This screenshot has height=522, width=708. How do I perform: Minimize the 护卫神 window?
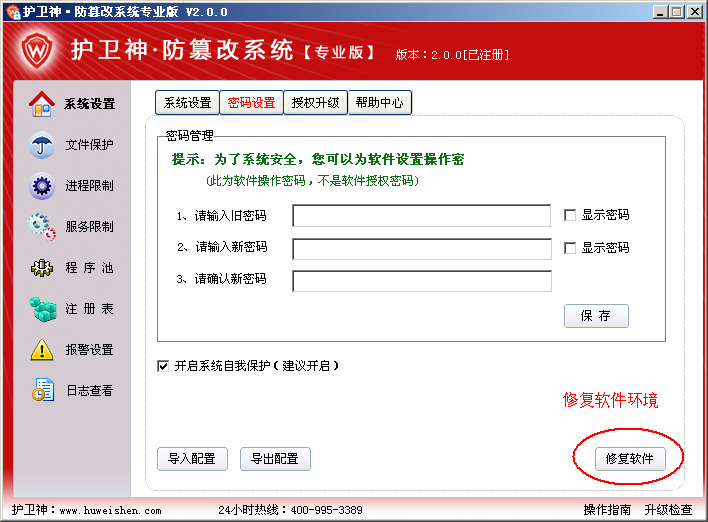click(661, 12)
